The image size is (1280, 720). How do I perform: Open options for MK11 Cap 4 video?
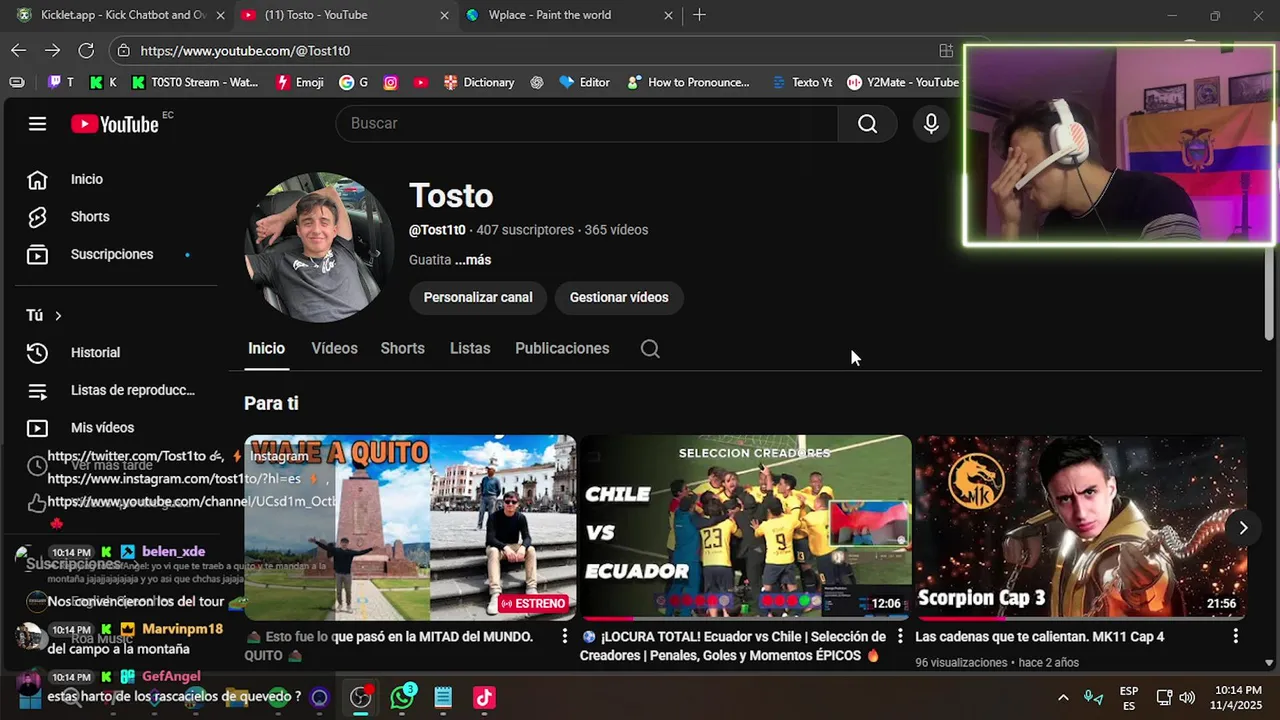1235,637
